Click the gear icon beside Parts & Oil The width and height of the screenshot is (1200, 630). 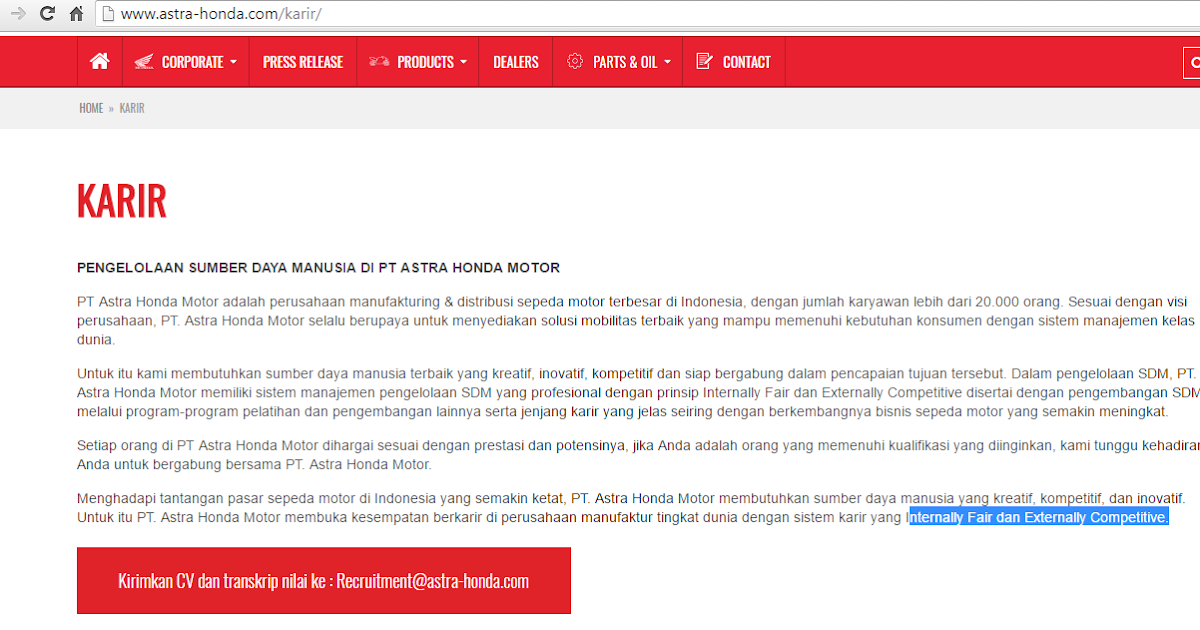575,62
